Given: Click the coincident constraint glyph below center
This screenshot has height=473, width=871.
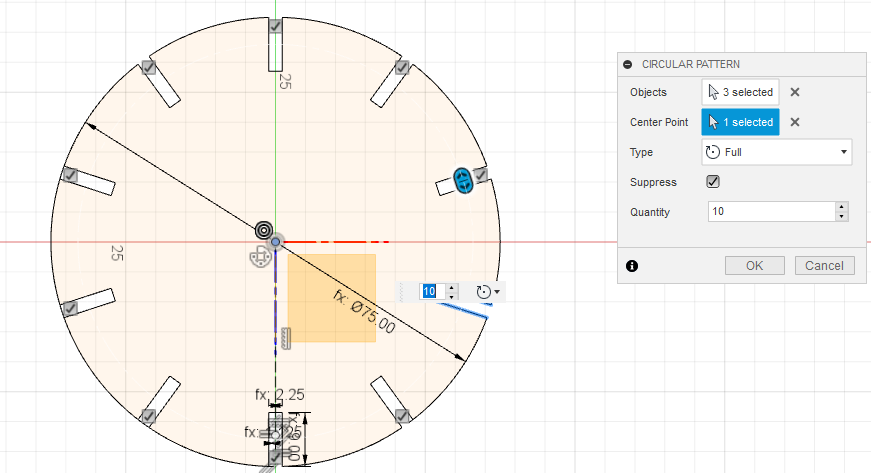Looking at the screenshot, I should (260, 258).
